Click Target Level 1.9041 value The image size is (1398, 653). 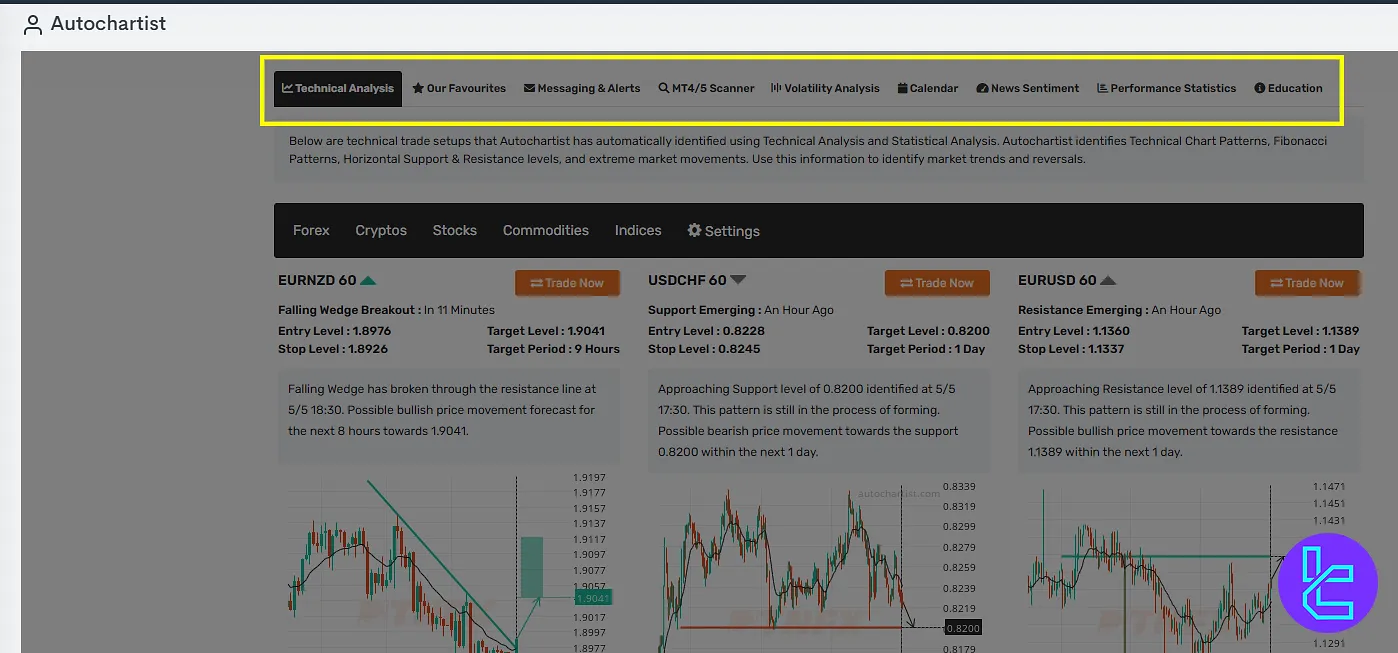point(584,331)
